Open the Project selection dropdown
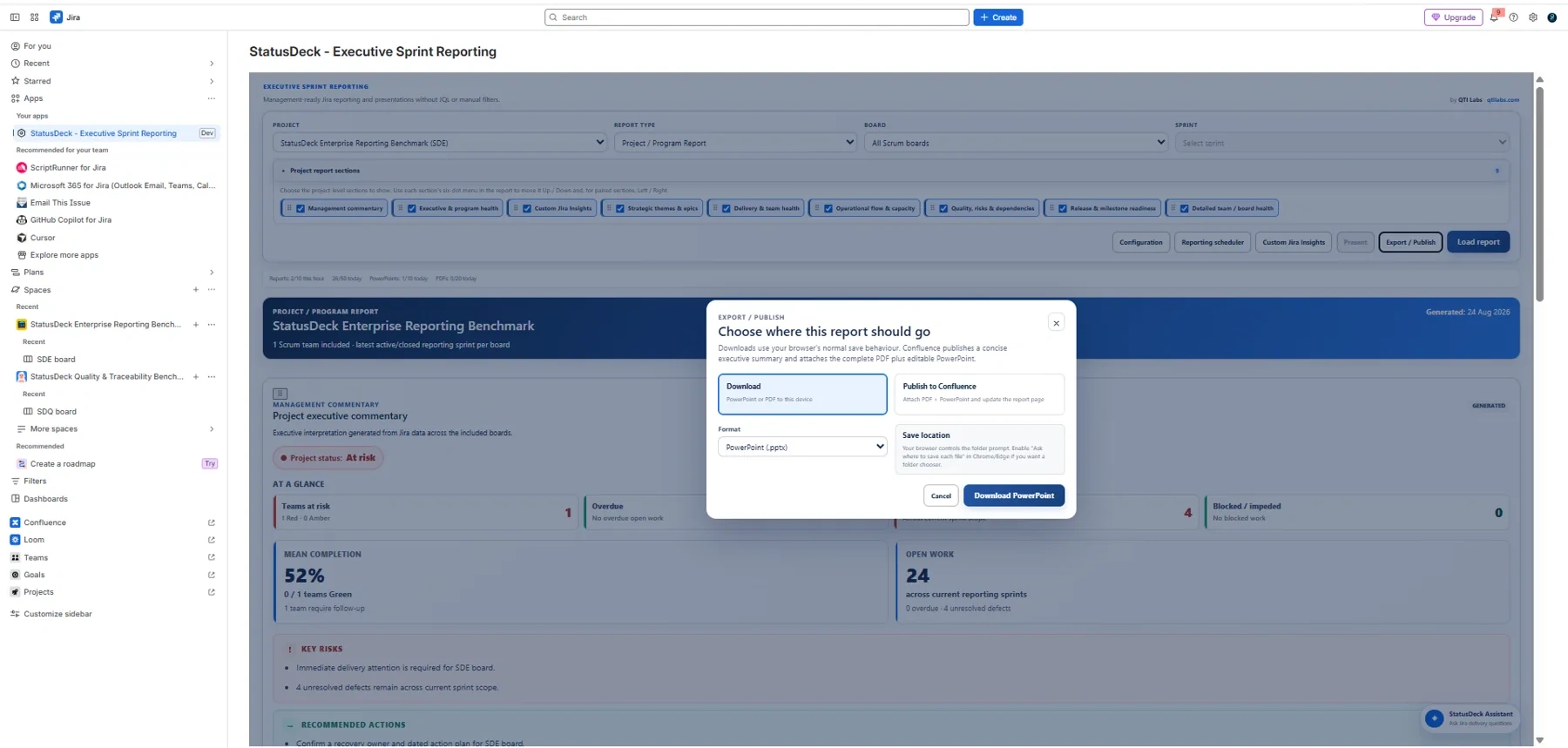 click(x=440, y=143)
